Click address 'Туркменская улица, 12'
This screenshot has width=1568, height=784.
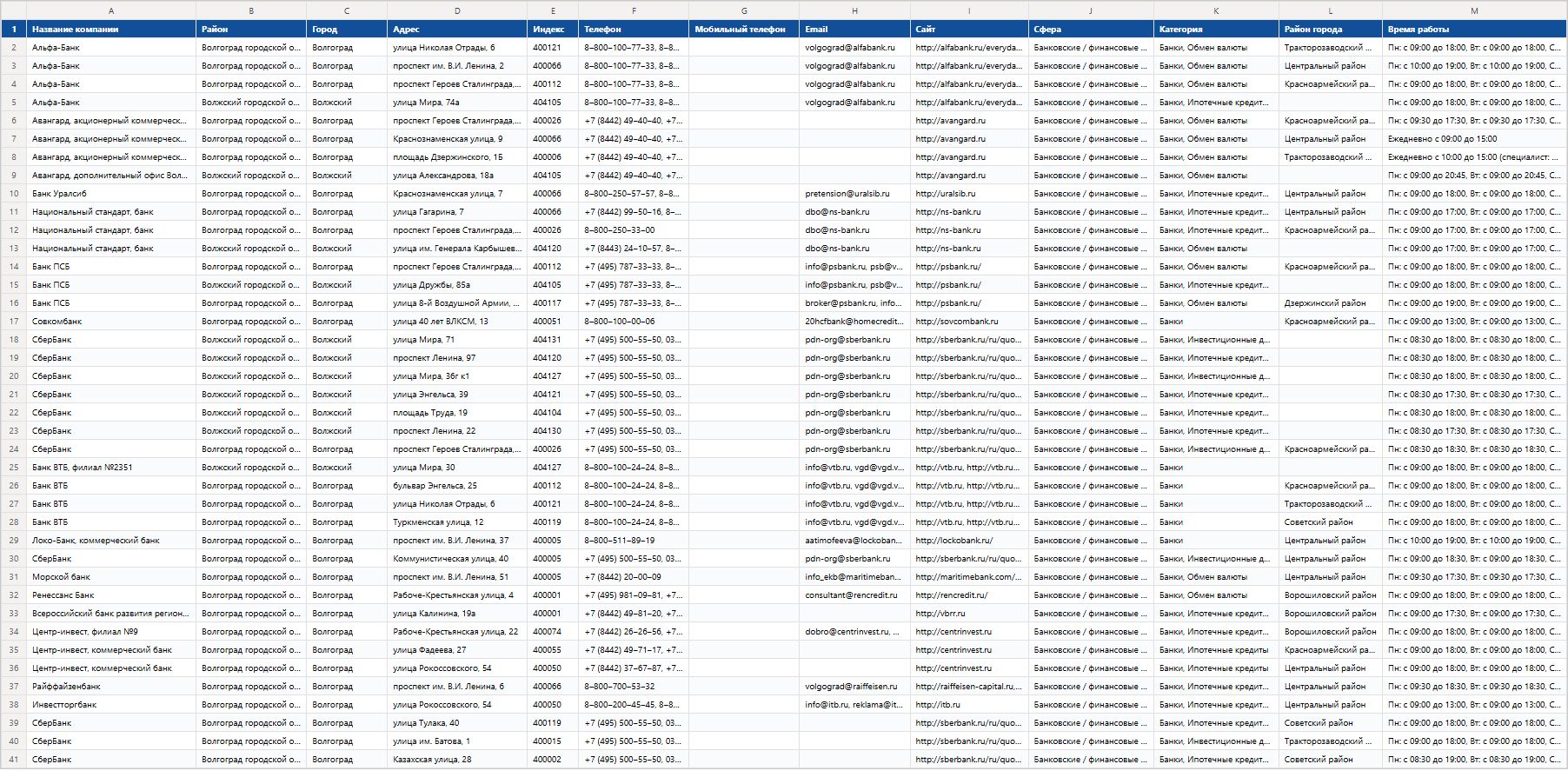(x=457, y=522)
